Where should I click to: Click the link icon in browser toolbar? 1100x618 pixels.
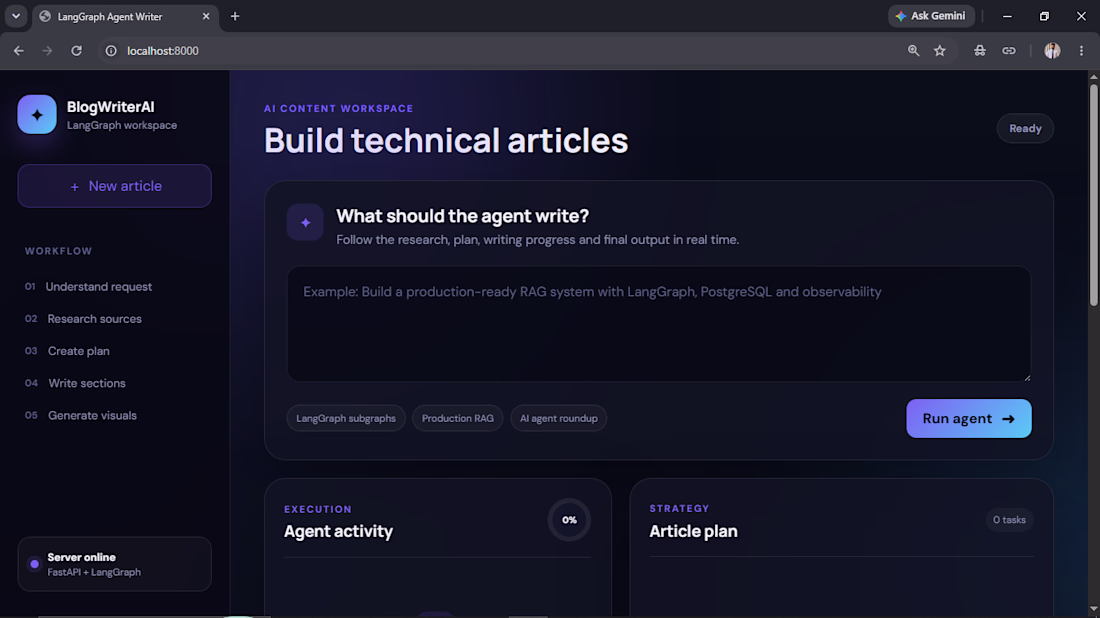[x=1009, y=51]
